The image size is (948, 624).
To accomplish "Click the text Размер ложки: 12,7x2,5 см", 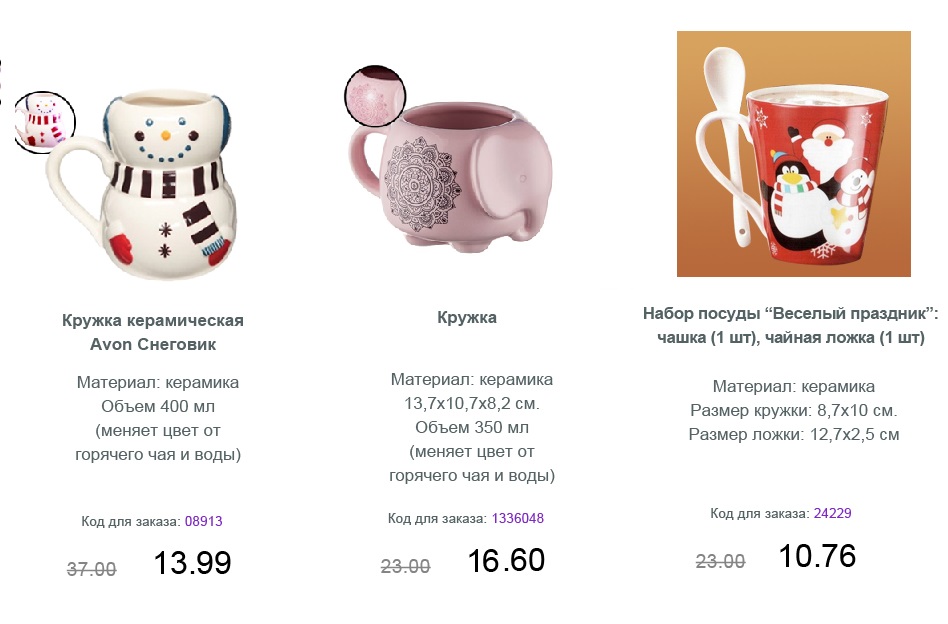I will (x=794, y=434).
